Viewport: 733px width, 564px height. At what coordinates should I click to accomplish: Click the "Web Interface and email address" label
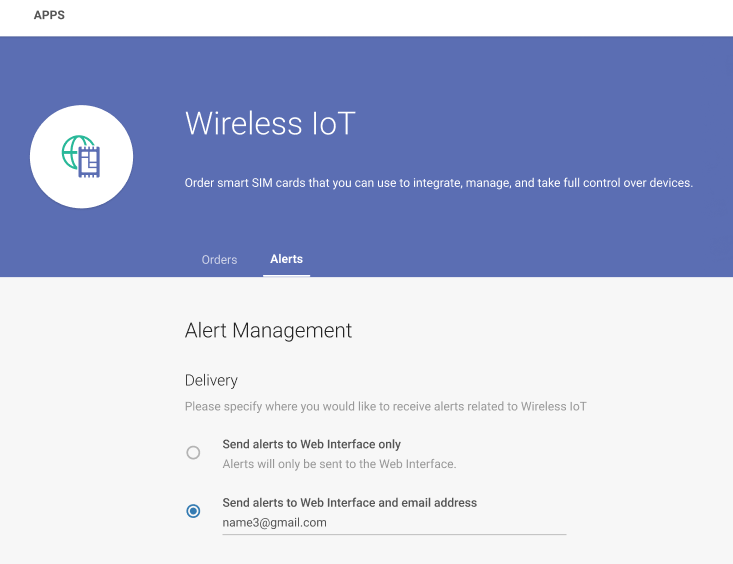pyautogui.click(x=349, y=503)
